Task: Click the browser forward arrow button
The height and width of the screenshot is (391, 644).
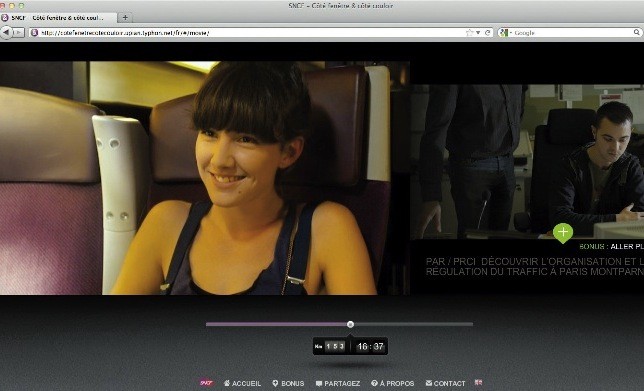Action: coord(18,32)
